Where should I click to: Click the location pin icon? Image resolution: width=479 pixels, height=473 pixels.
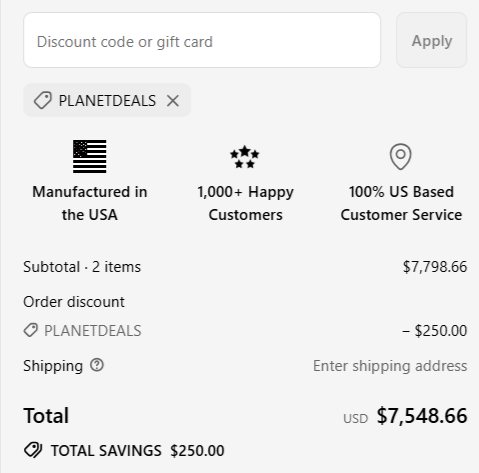(x=401, y=157)
